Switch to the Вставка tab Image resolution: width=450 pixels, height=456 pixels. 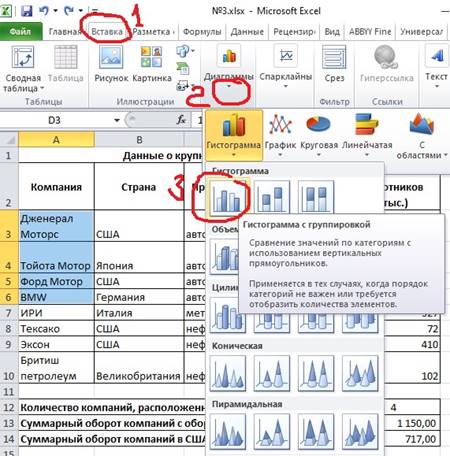point(107,32)
